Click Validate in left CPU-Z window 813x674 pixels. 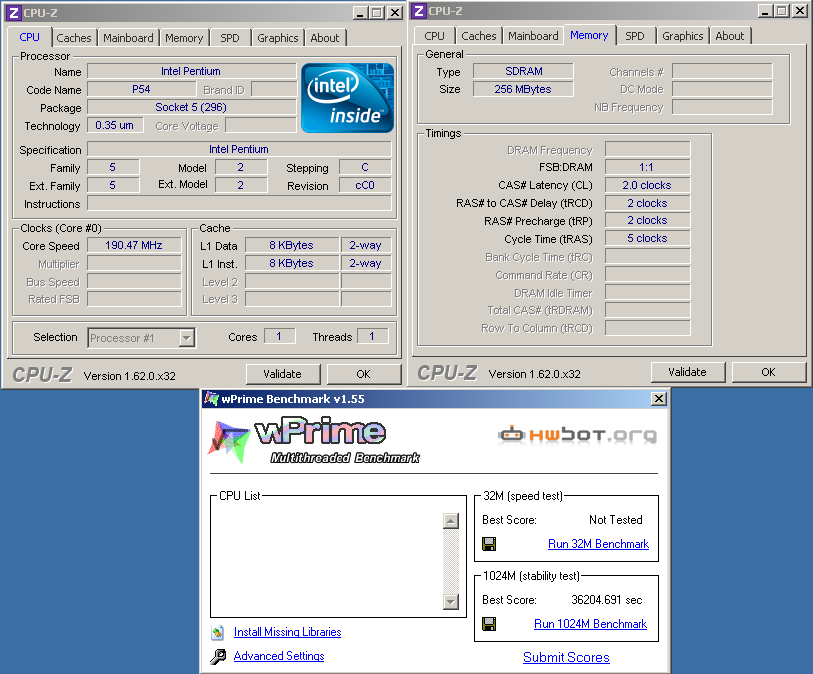click(283, 374)
